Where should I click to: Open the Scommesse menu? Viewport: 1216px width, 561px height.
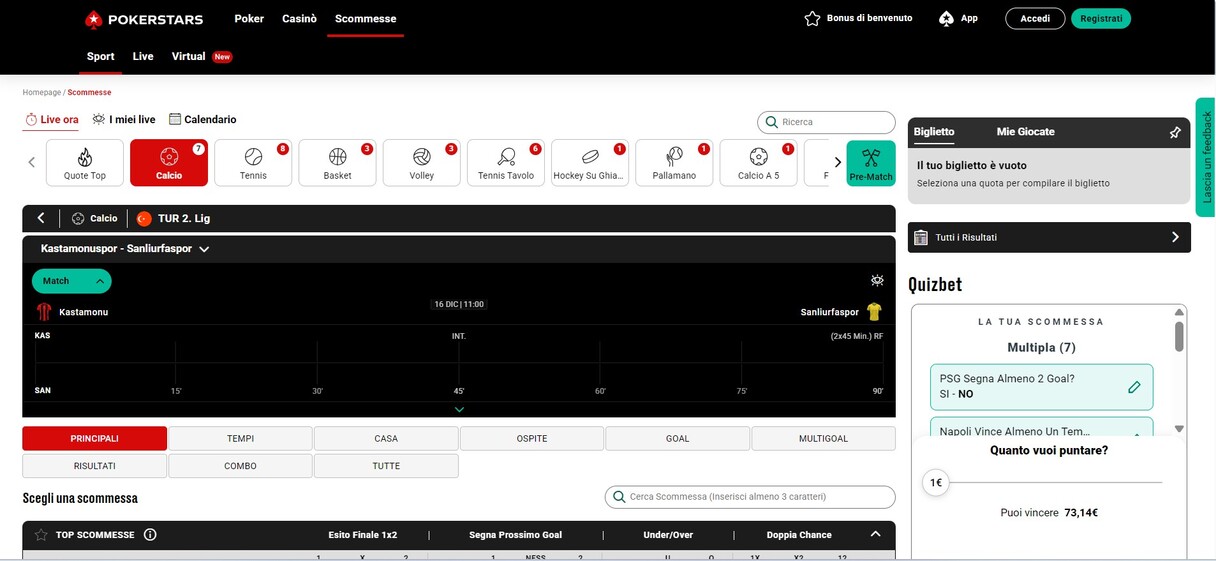click(365, 19)
